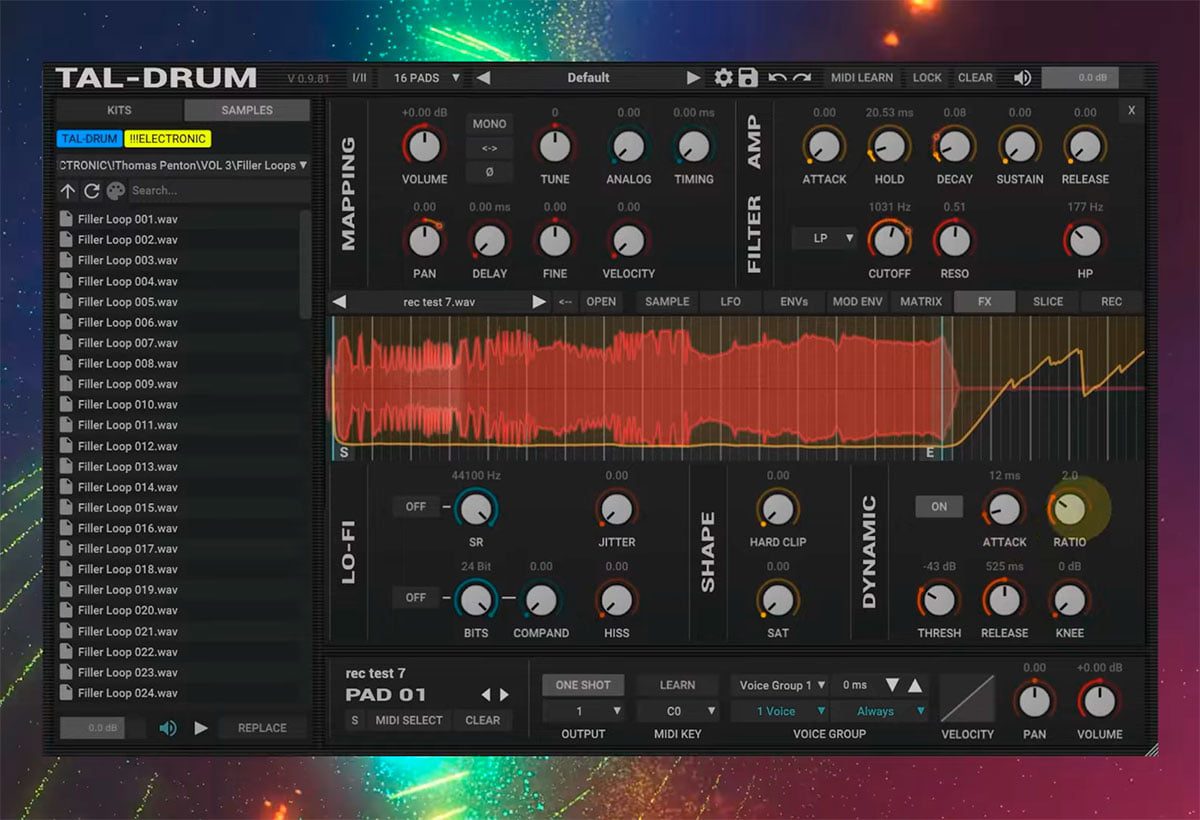Click the REPLACE button
1200x820 pixels.
262,728
